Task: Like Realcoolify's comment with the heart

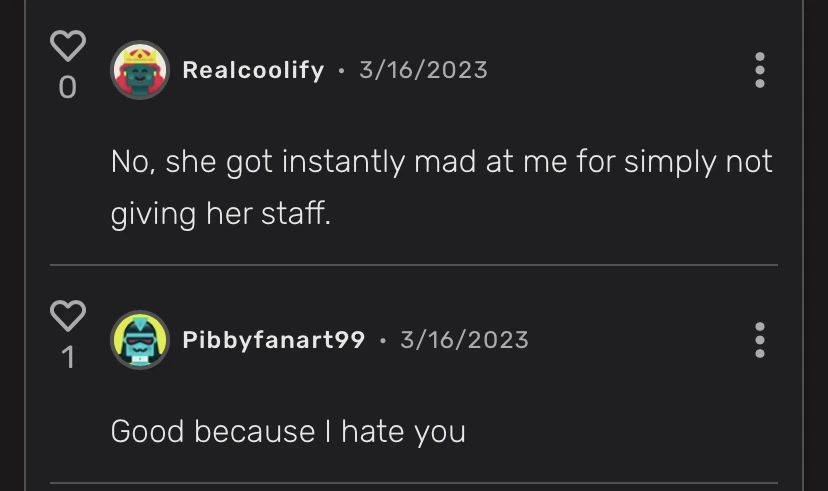Action: [x=68, y=46]
